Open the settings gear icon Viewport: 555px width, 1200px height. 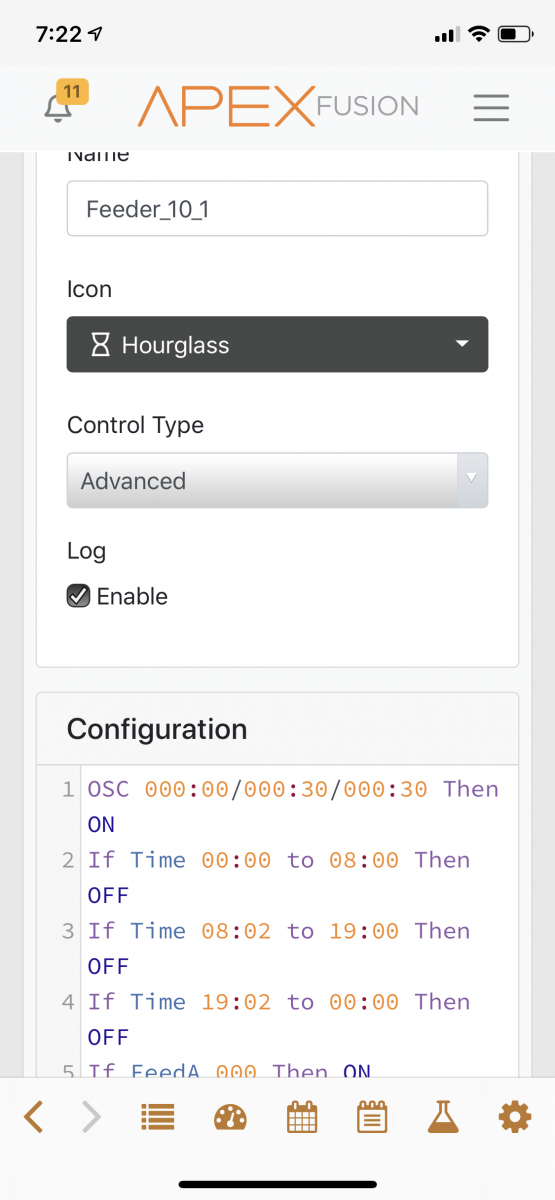point(514,1116)
